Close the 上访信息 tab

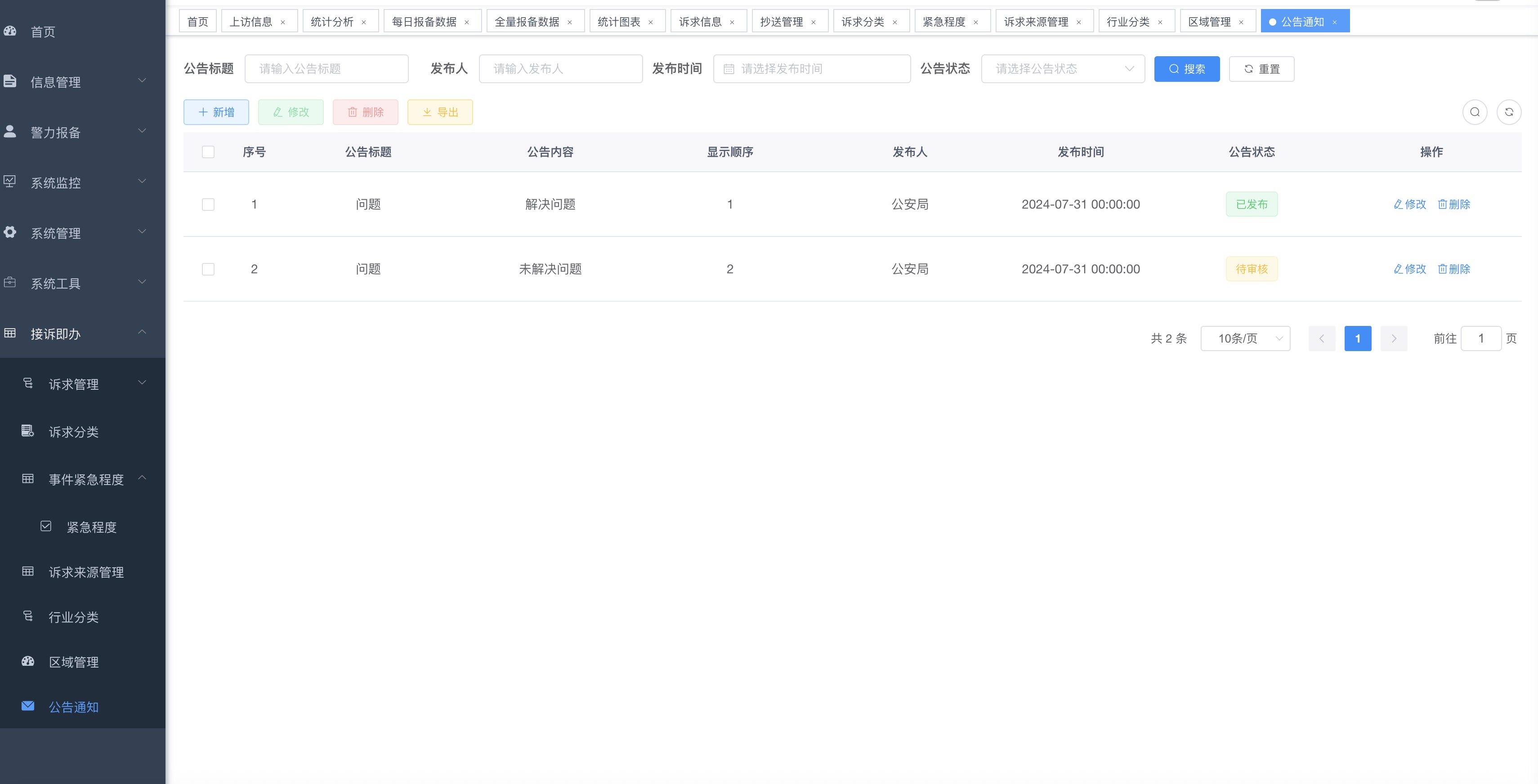283,22
